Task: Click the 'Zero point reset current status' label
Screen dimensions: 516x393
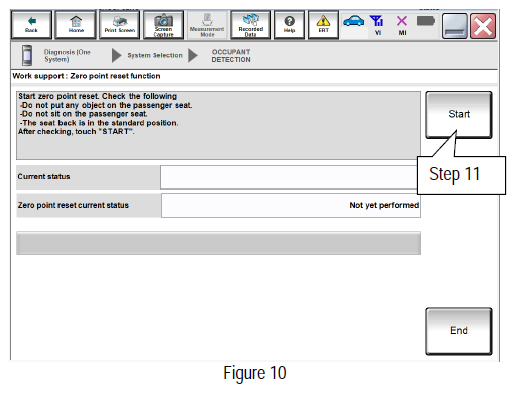Action: [73, 205]
